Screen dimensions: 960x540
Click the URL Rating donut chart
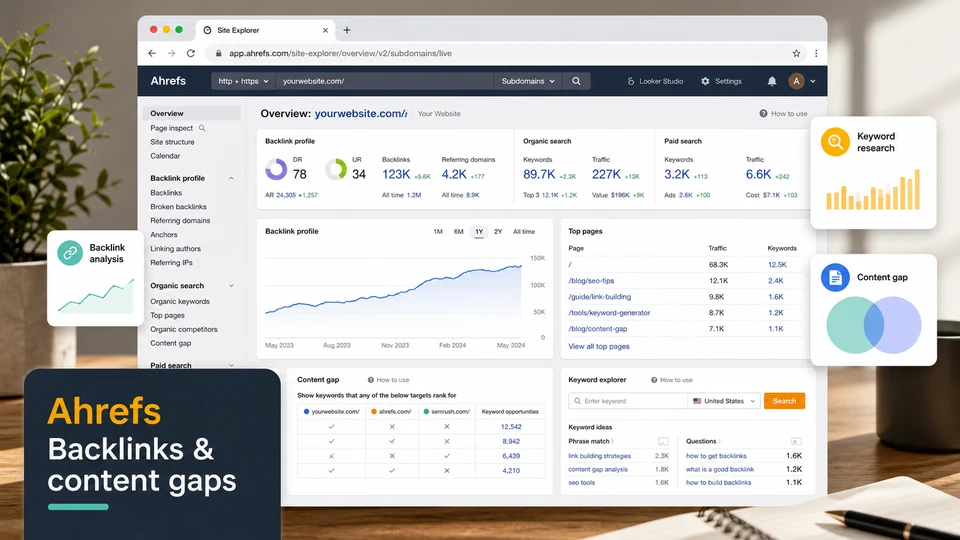(336, 169)
